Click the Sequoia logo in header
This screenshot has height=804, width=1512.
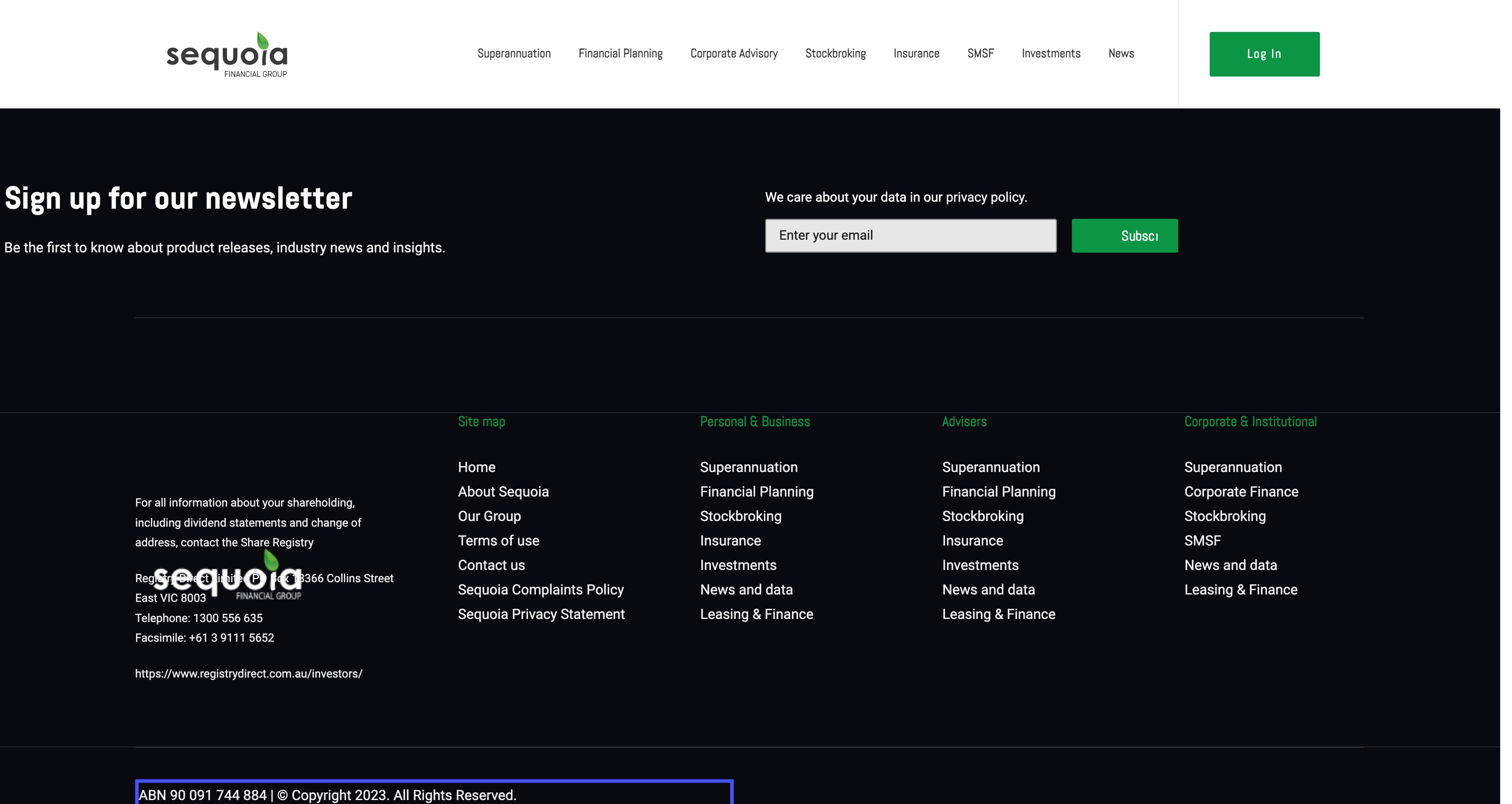tap(227, 55)
